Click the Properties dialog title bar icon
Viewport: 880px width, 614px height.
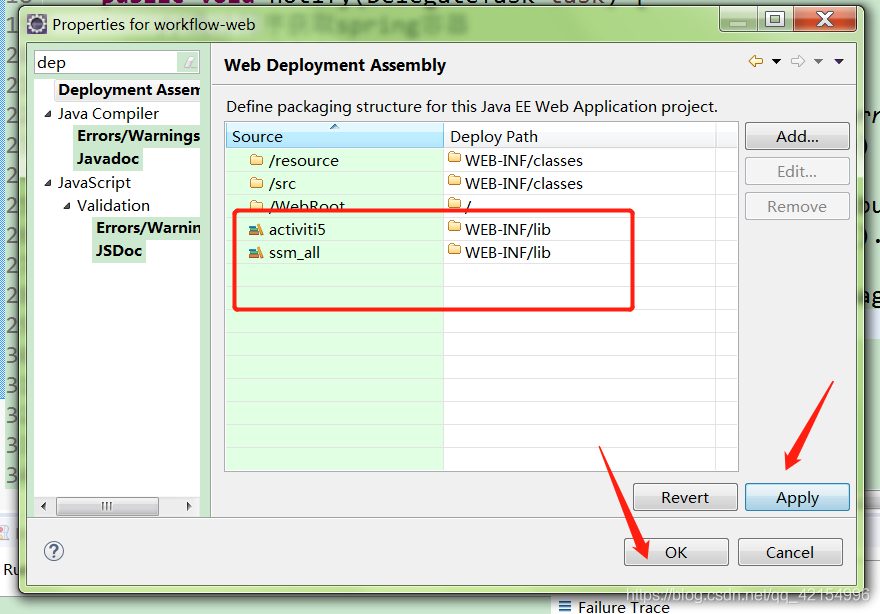pyautogui.click(x=37, y=24)
